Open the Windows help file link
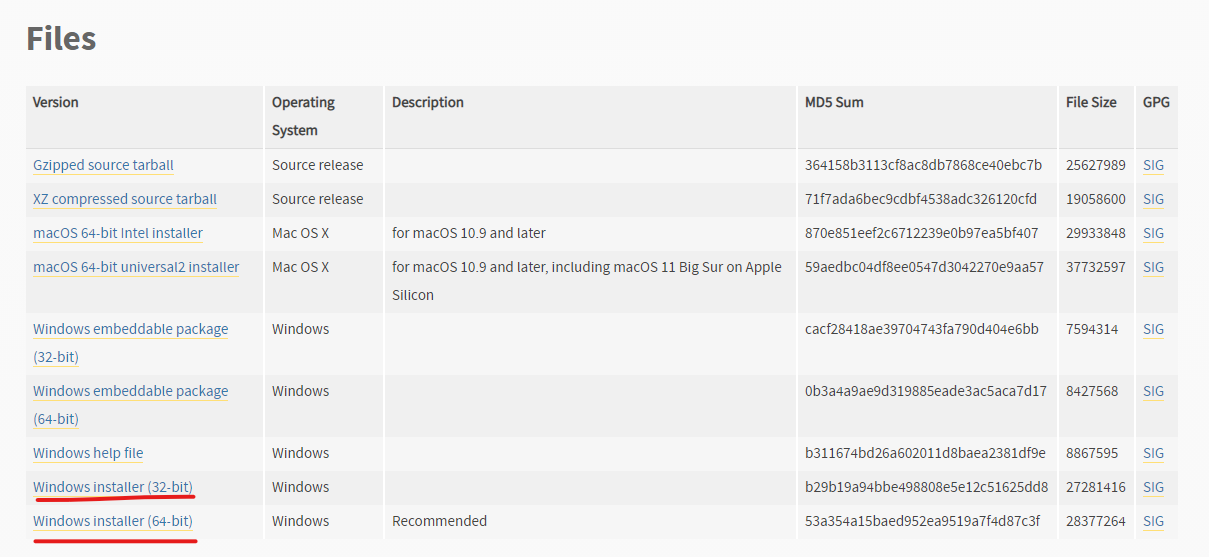Screen dimensions: 1209x557 88,453
